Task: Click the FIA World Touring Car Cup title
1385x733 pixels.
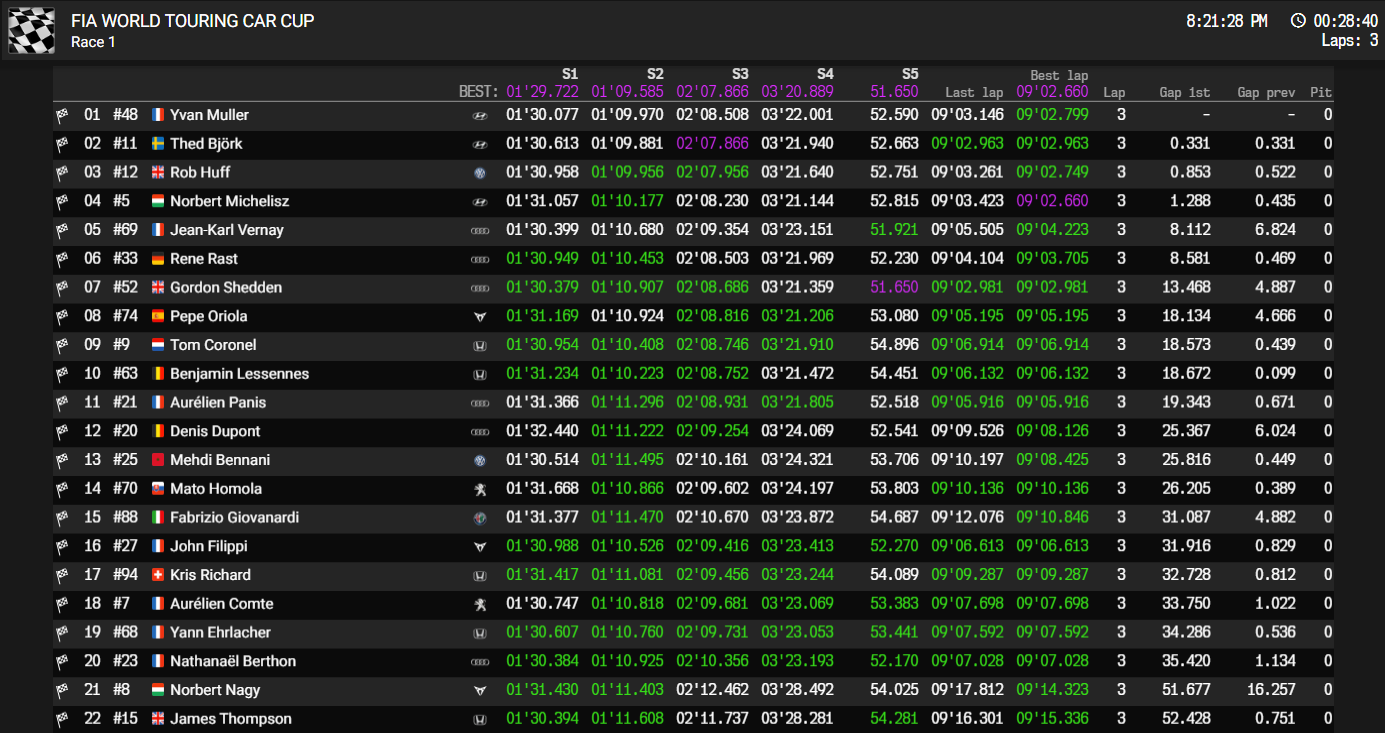Action: [x=192, y=21]
